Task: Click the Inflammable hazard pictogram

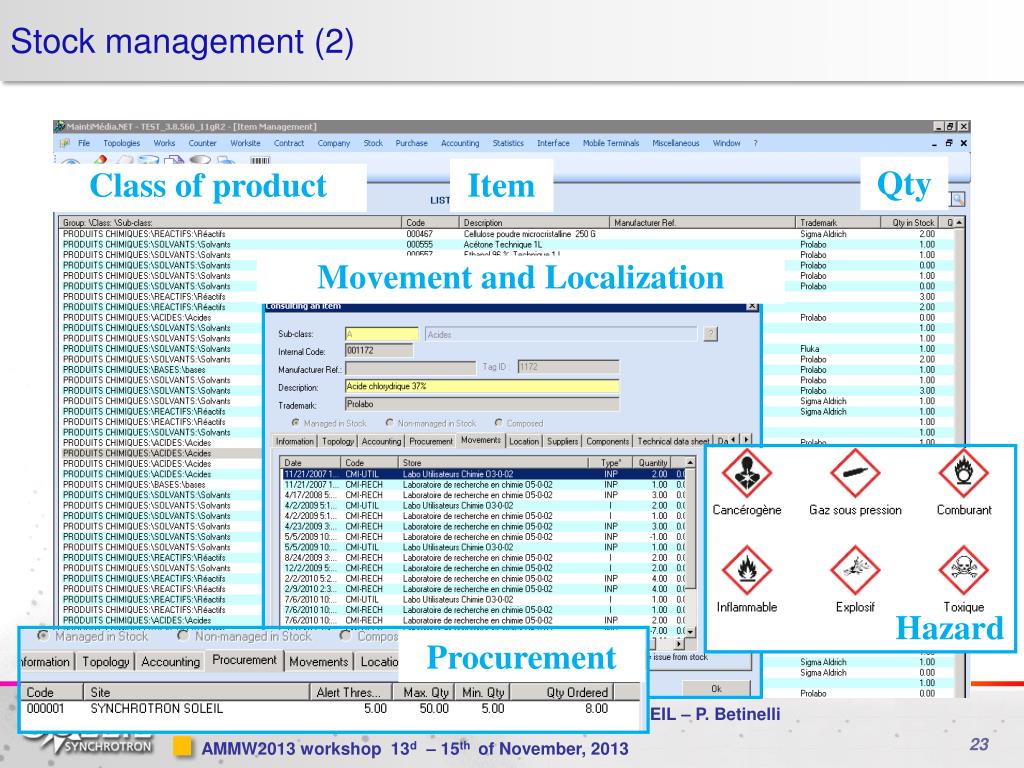Action: tap(746, 570)
